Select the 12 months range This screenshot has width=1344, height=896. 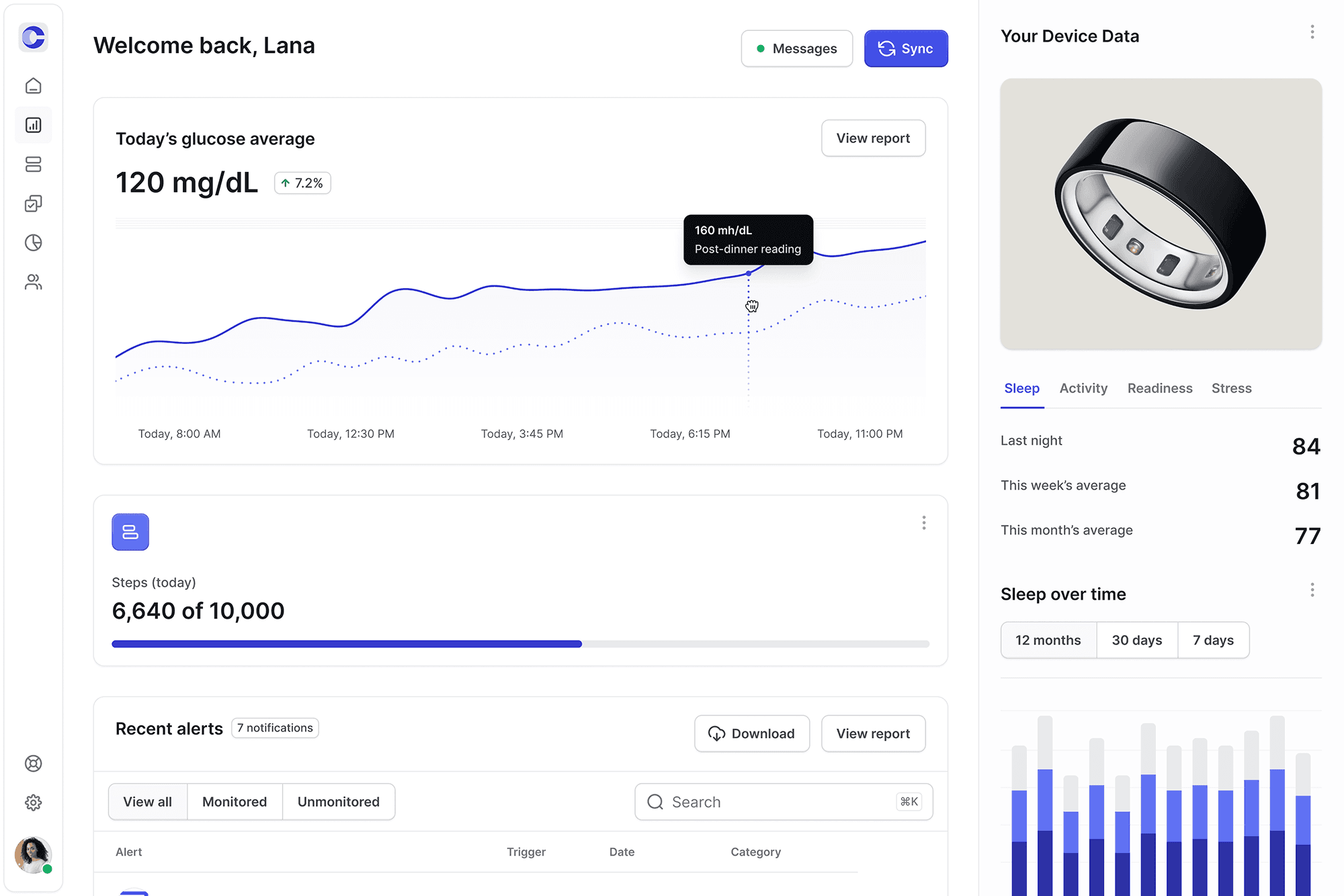tap(1048, 640)
